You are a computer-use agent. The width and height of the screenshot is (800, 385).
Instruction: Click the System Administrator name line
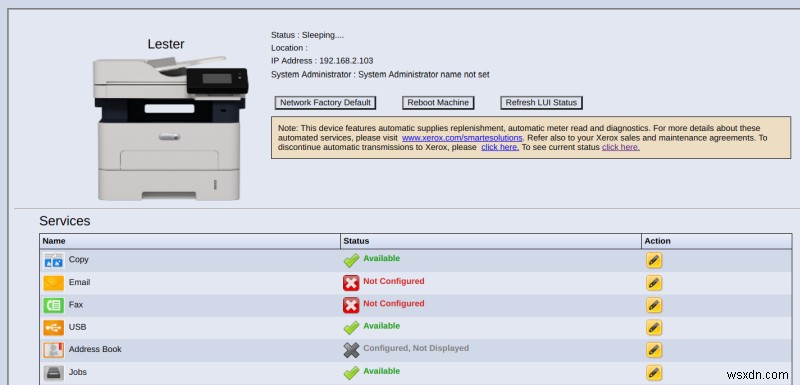380,74
